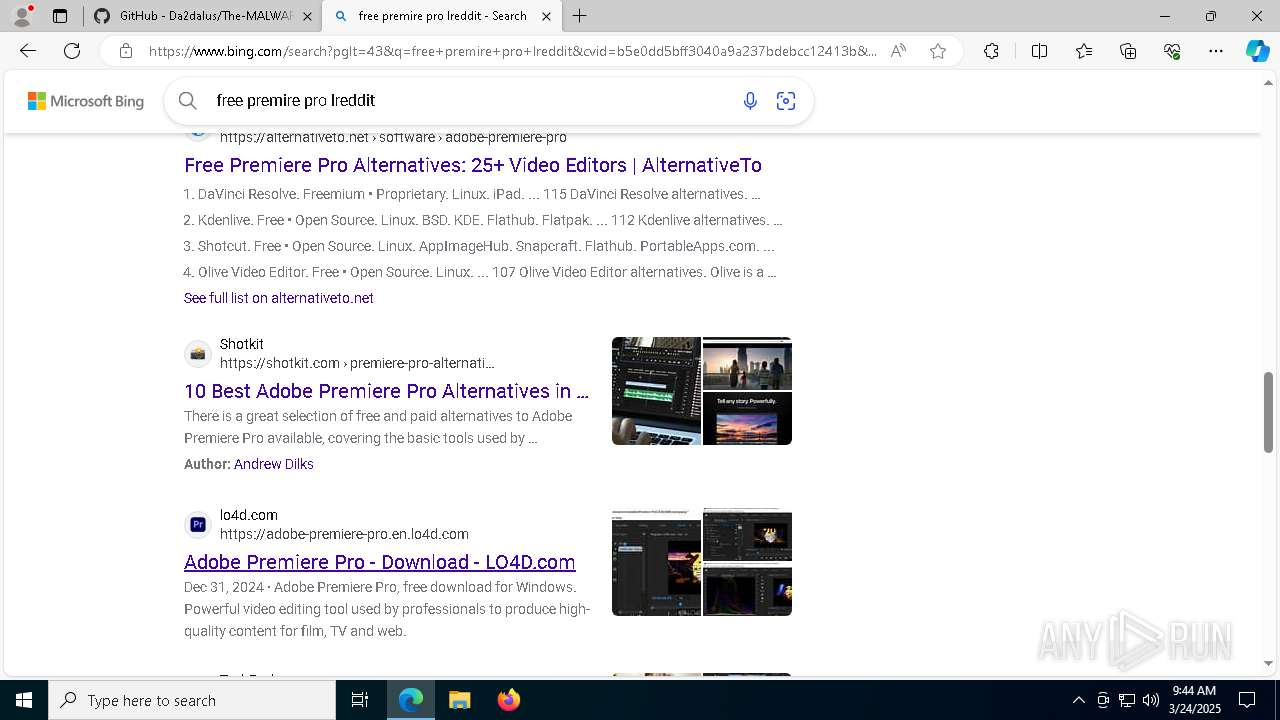Search using voice microphone icon
1280x720 pixels.
pyautogui.click(x=750, y=100)
